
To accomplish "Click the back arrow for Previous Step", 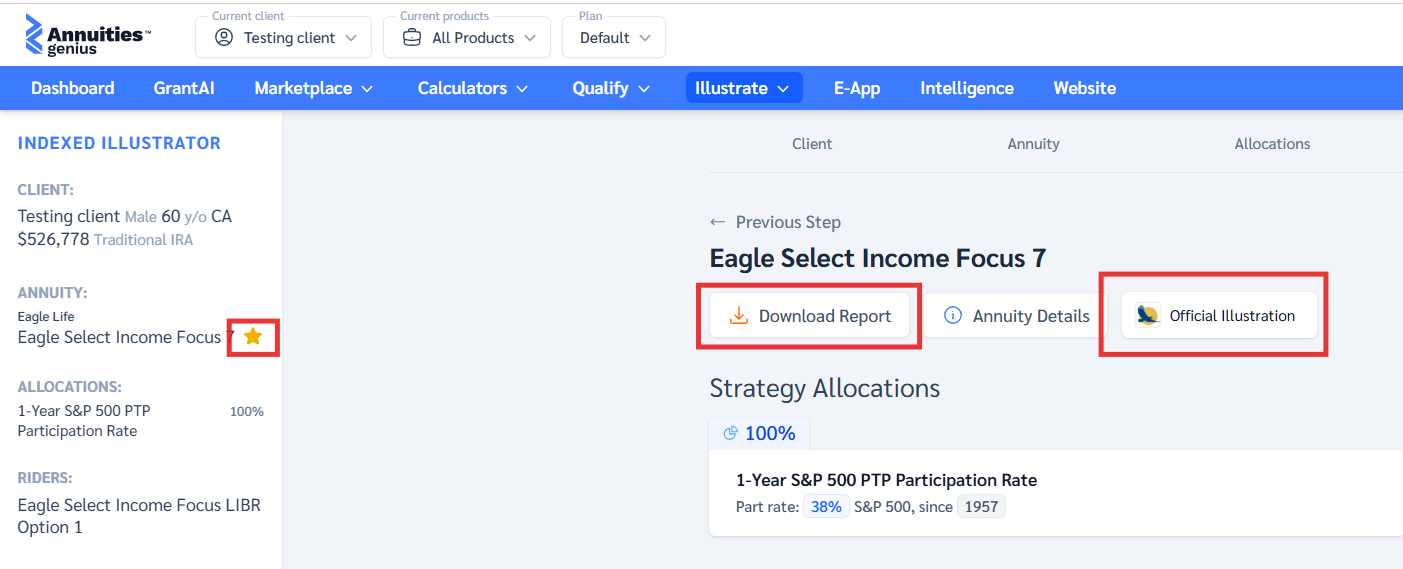I will pos(717,222).
